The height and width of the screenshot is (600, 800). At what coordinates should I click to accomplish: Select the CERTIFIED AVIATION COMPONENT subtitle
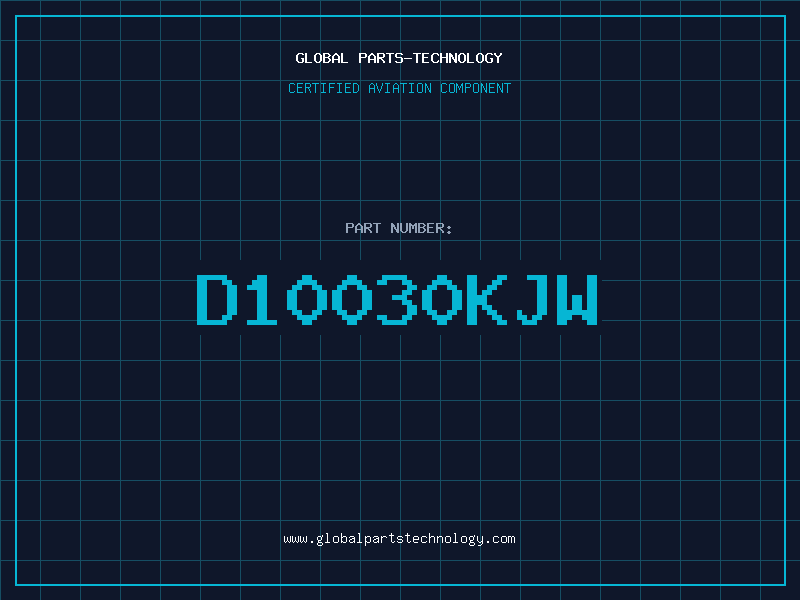(399, 88)
